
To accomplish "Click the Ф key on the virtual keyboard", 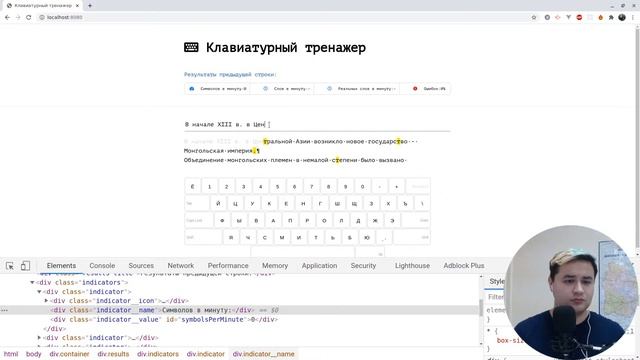I will pos(222,220).
